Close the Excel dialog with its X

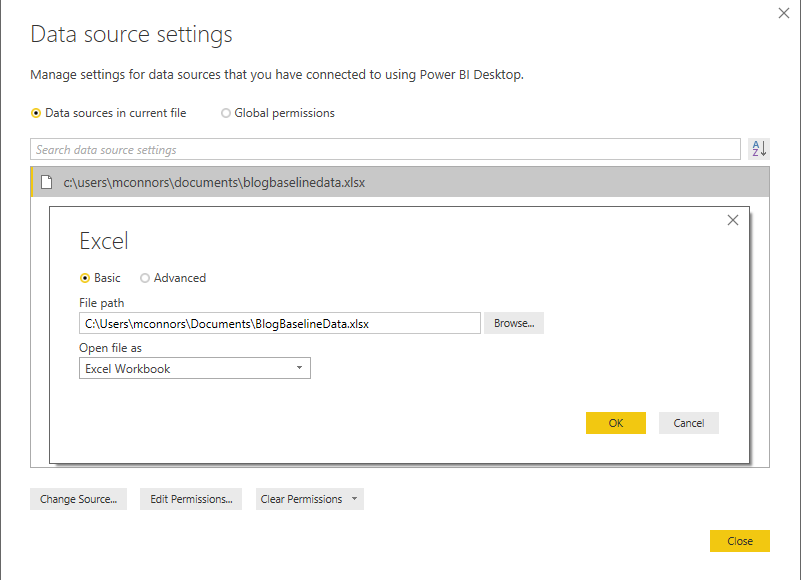click(x=732, y=220)
